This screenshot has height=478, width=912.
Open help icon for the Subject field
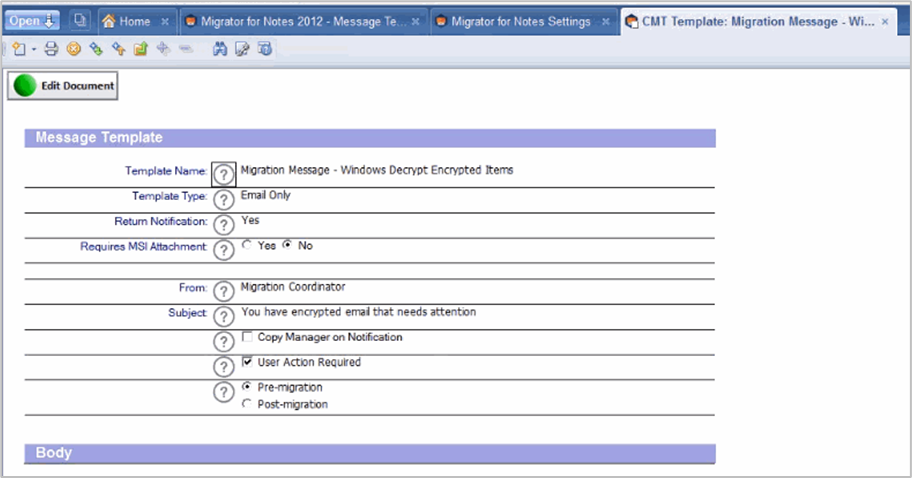click(x=223, y=316)
